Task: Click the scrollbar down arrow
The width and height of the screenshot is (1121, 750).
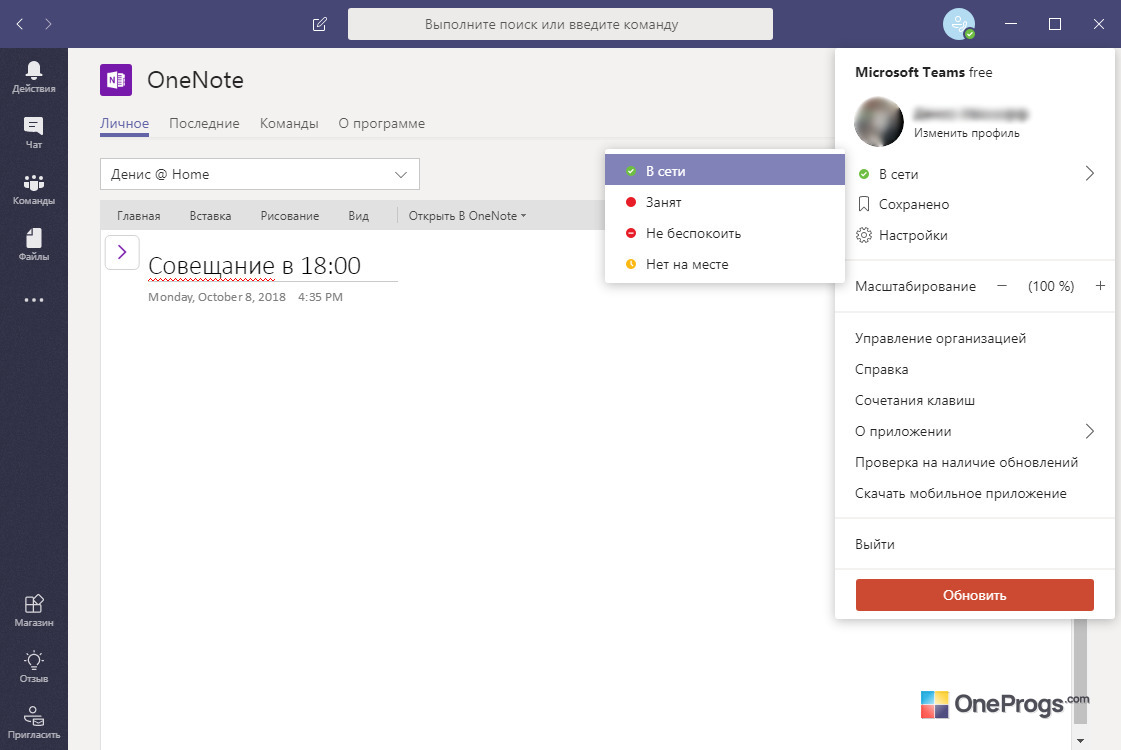Action: click(x=1080, y=741)
